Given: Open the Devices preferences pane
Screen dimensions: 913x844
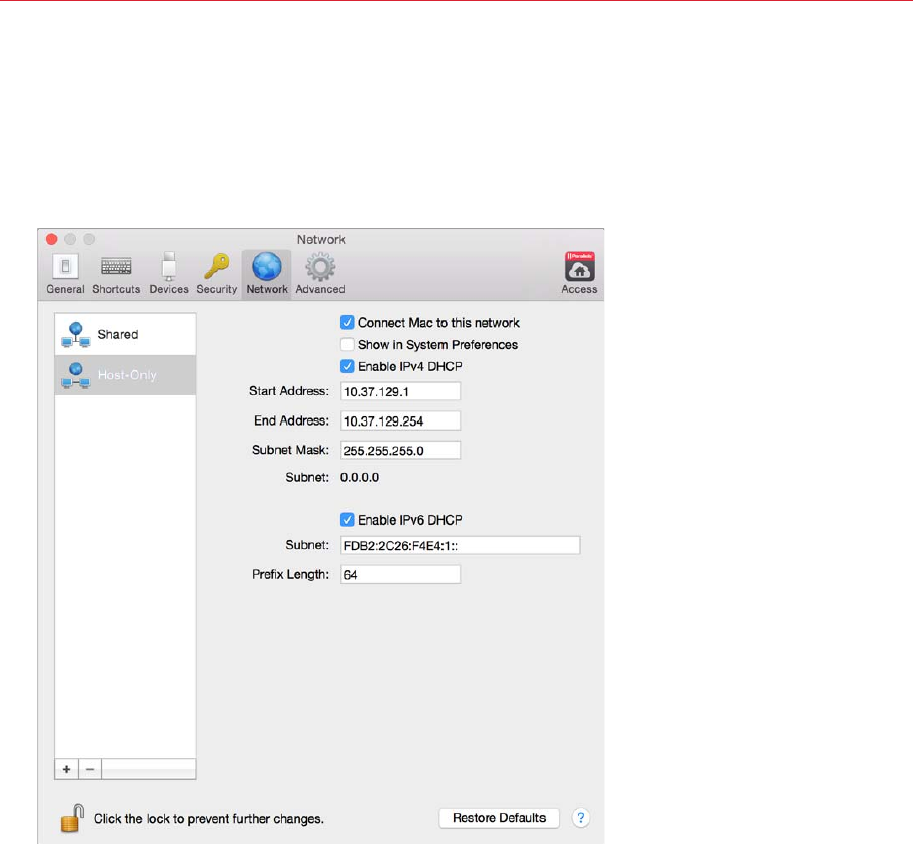Looking at the screenshot, I should [169, 274].
